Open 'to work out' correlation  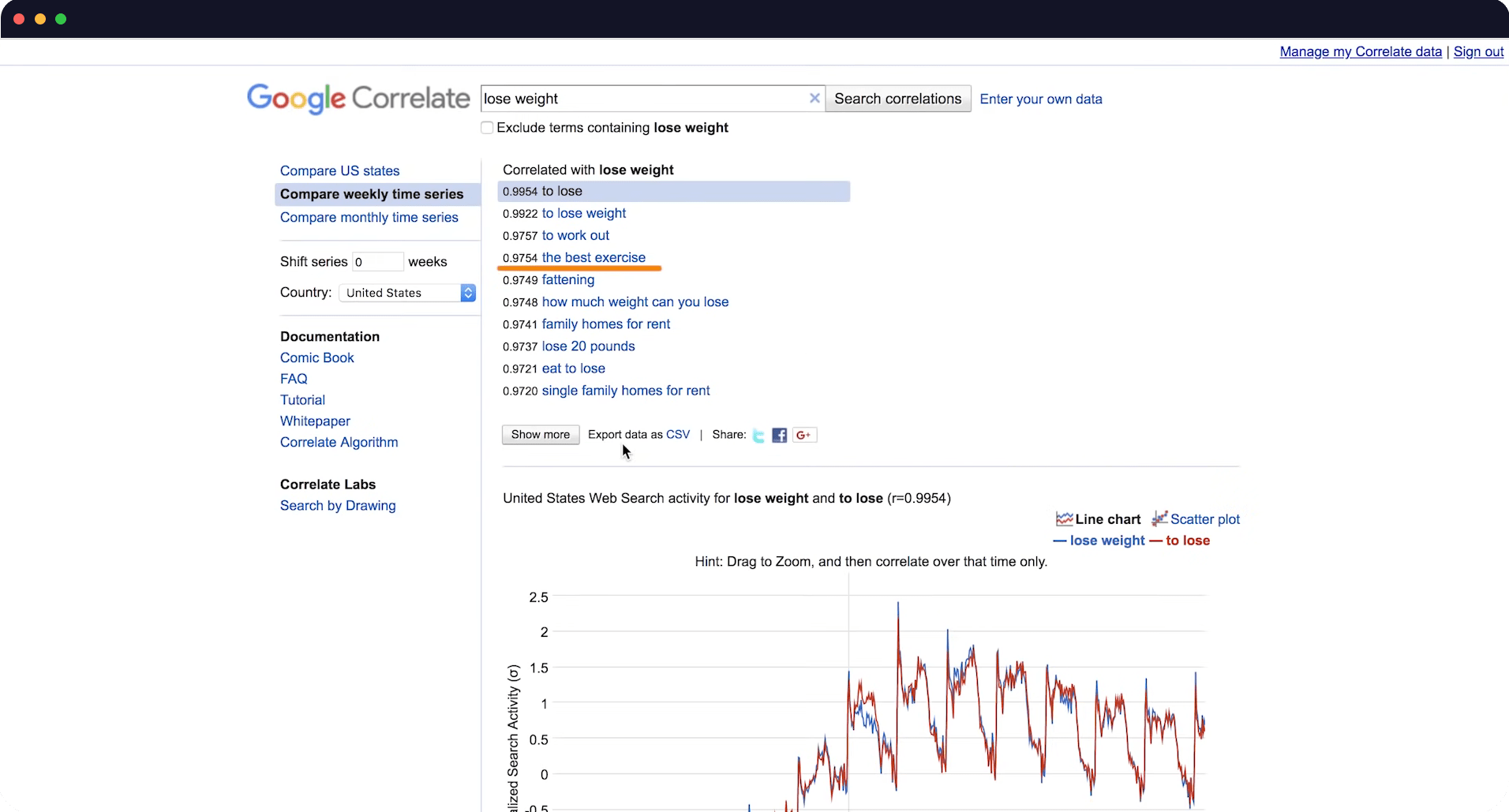coord(575,235)
